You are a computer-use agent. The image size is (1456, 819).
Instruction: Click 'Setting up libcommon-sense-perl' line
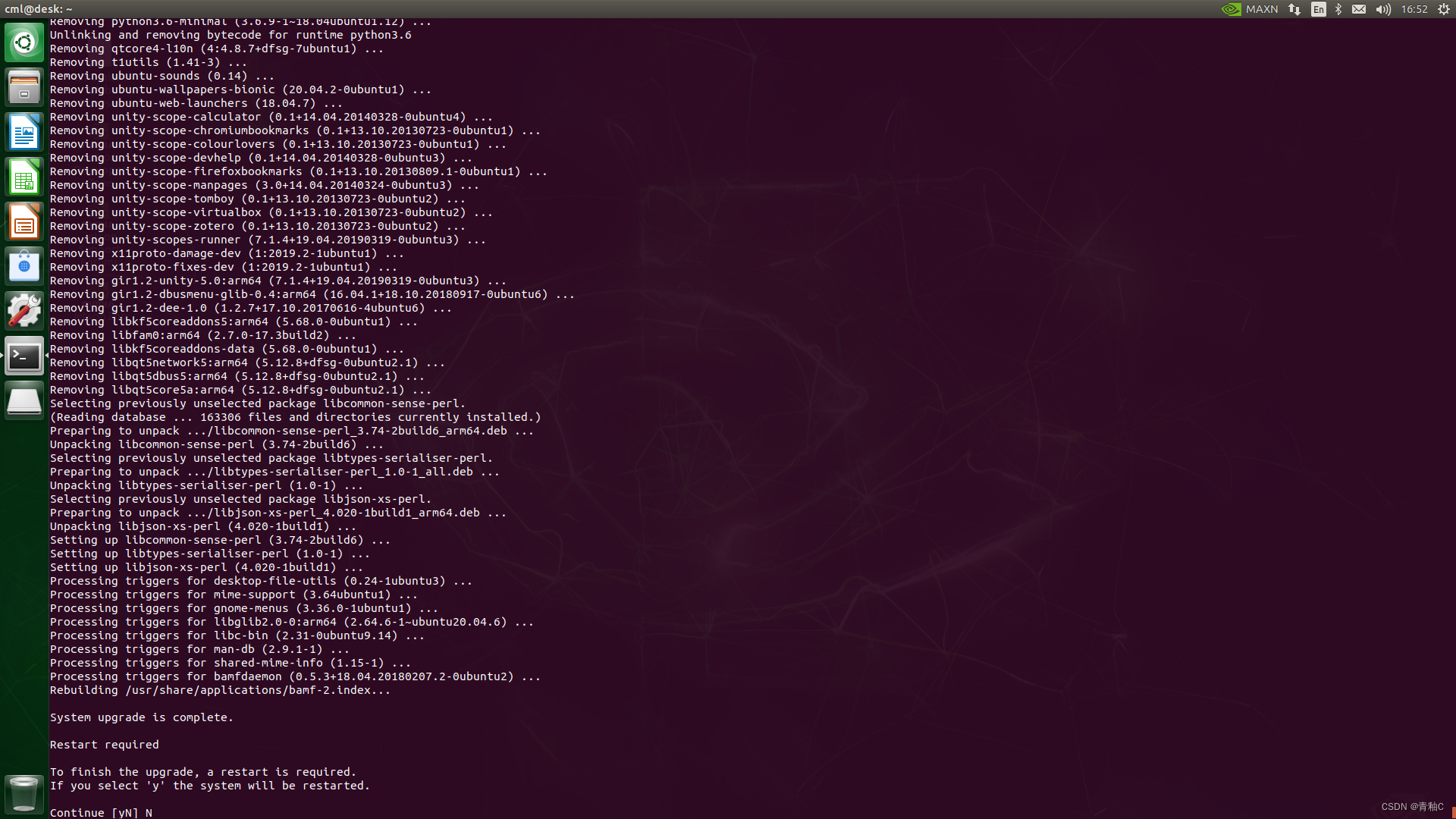pyautogui.click(x=220, y=540)
